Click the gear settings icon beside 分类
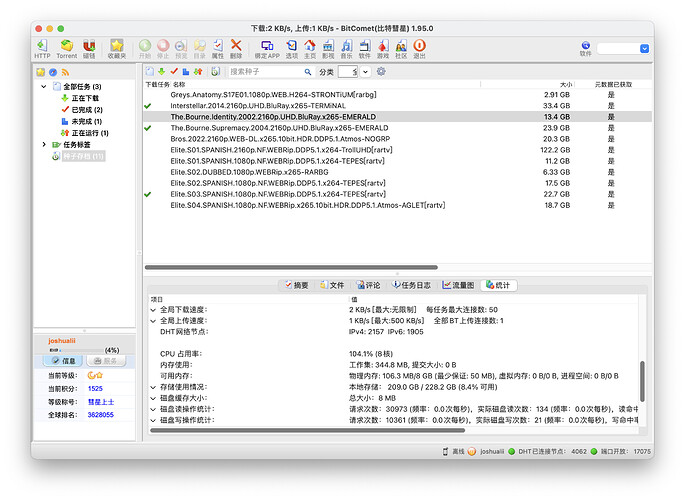 [381, 71]
